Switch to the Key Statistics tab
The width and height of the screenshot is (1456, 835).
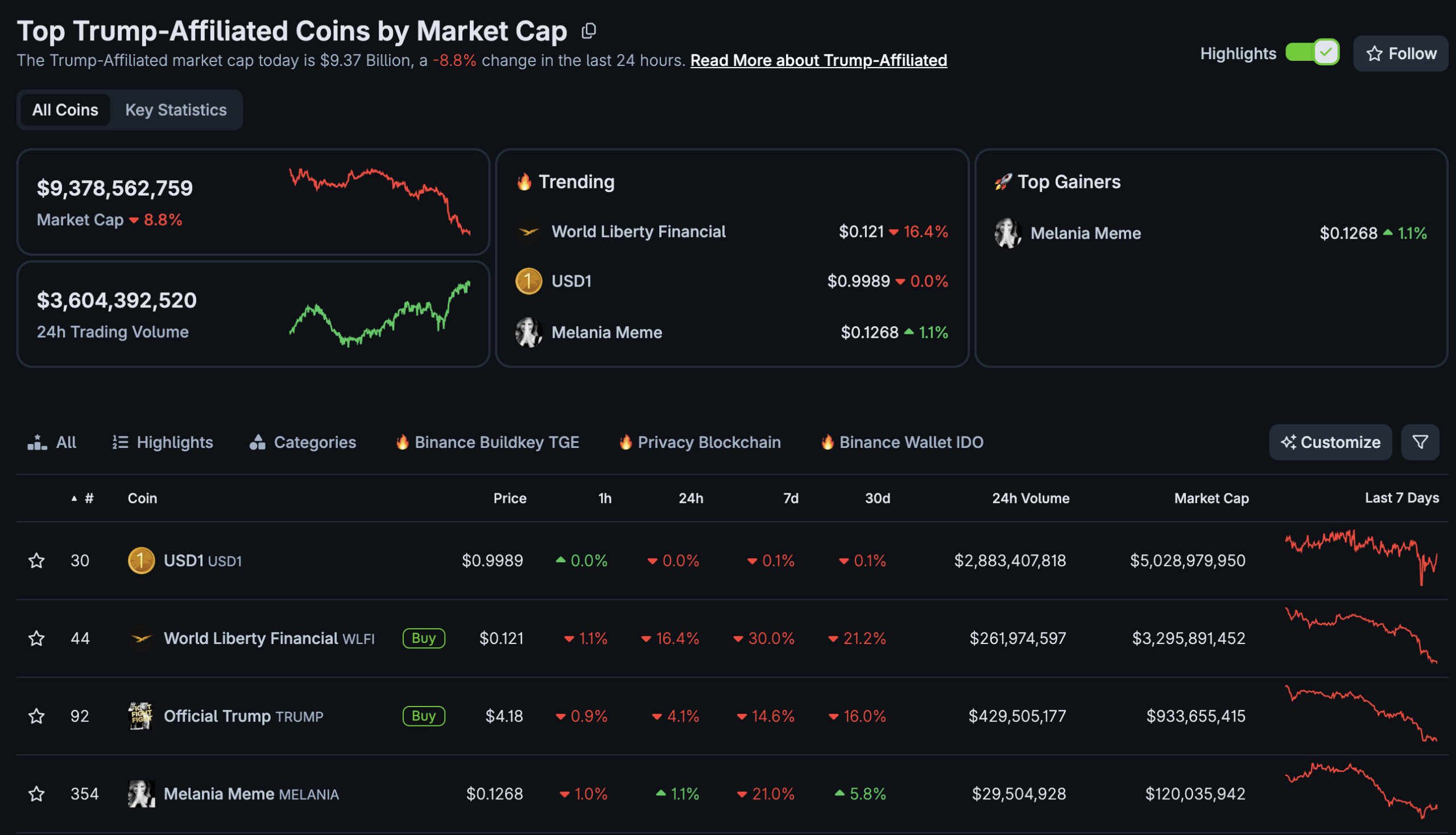(176, 110)
